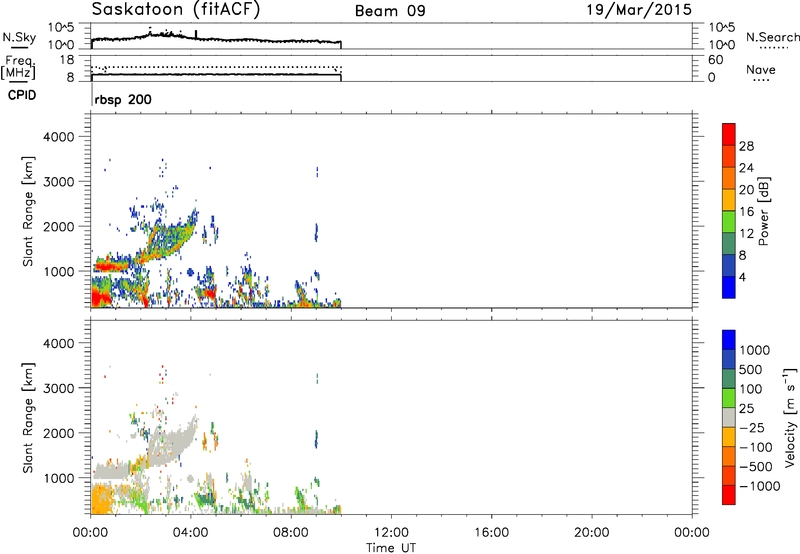This screenshot has height=554, width=800.
Task: Click the "100" label on velocity colorbar
Action: point(750,389)
